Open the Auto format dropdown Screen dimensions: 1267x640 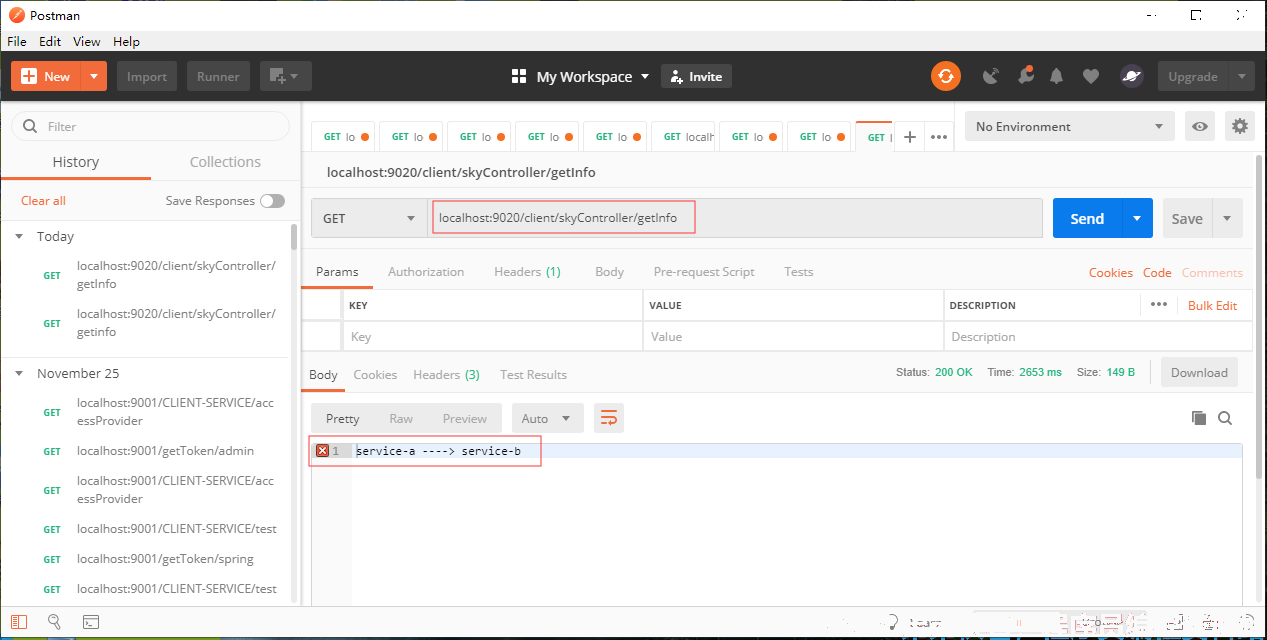(x=547, y=418)
